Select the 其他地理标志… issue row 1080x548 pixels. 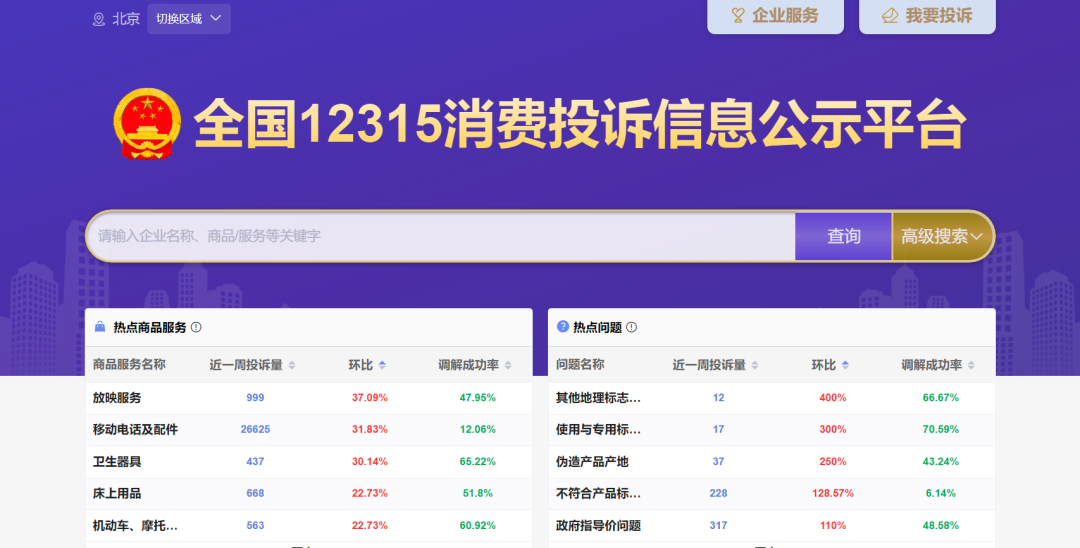coord(598,398)
